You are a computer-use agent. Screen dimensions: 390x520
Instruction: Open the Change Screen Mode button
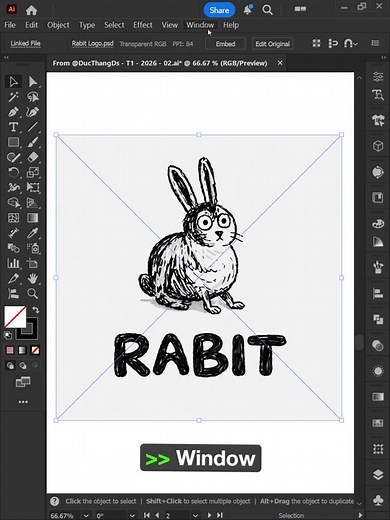23,382
